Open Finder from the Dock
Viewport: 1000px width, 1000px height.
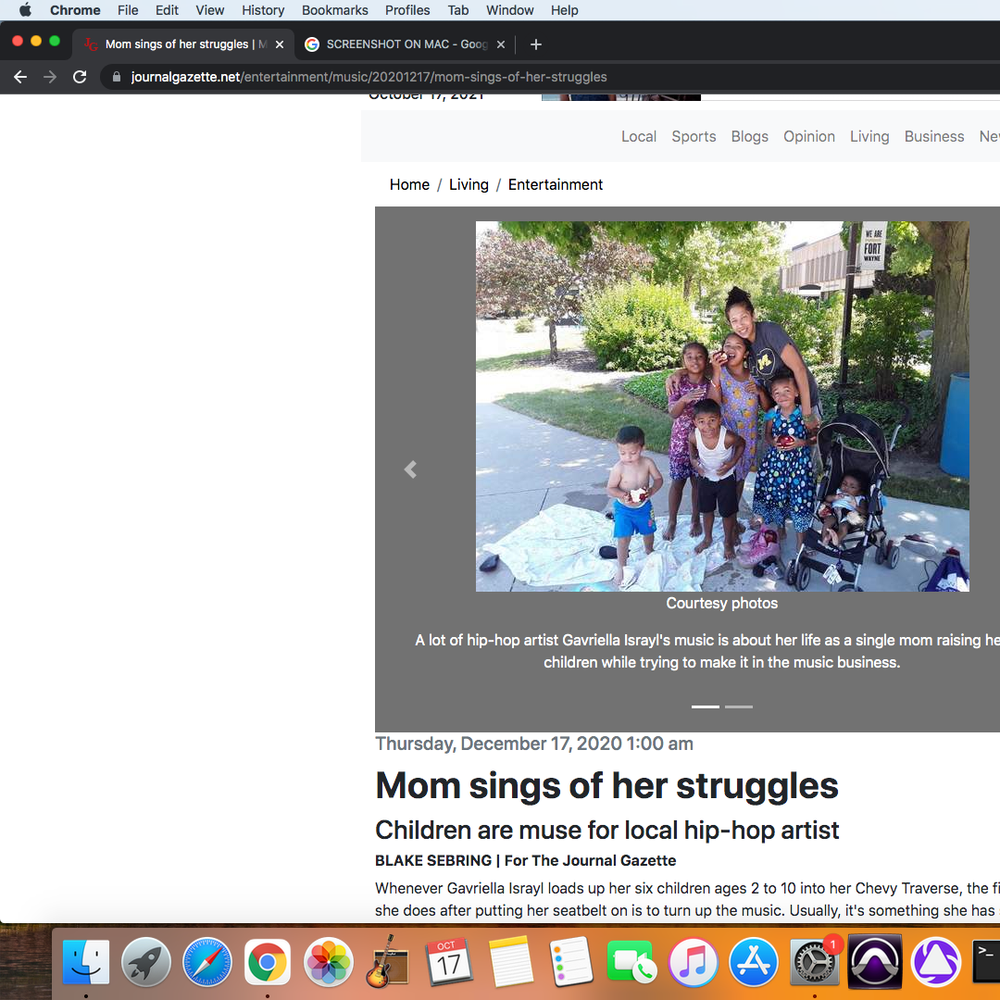86,962
